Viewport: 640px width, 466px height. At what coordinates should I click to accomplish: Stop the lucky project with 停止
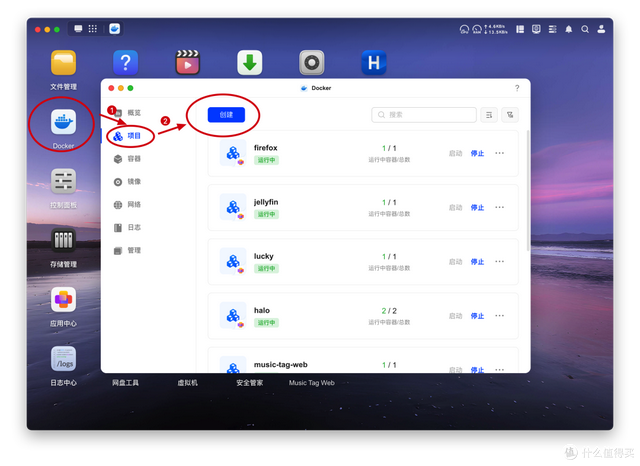[477, 262]
